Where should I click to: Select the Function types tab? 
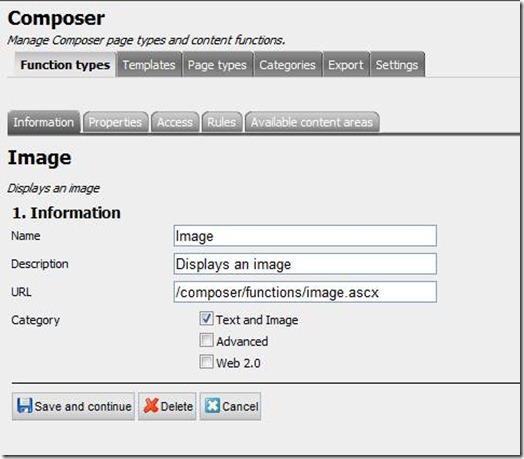[x=65, y=65]
